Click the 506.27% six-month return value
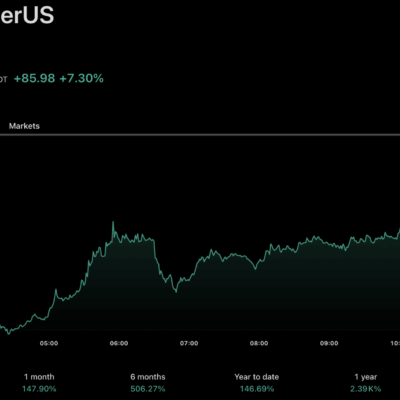Screen dimensions: 400x400 tap(148, 389)
